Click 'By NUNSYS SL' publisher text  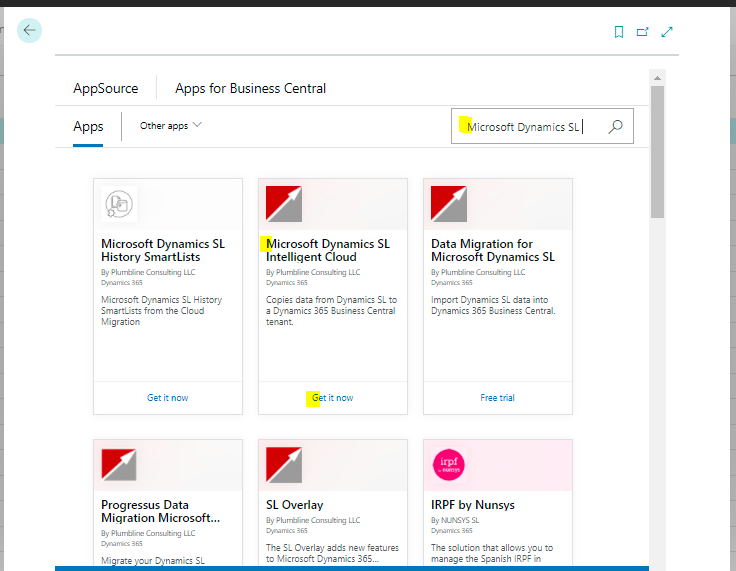[455, 520]
